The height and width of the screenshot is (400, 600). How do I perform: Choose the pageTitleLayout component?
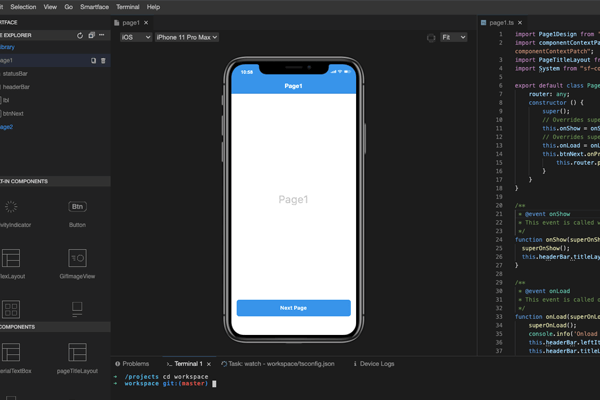coord(77,354)
